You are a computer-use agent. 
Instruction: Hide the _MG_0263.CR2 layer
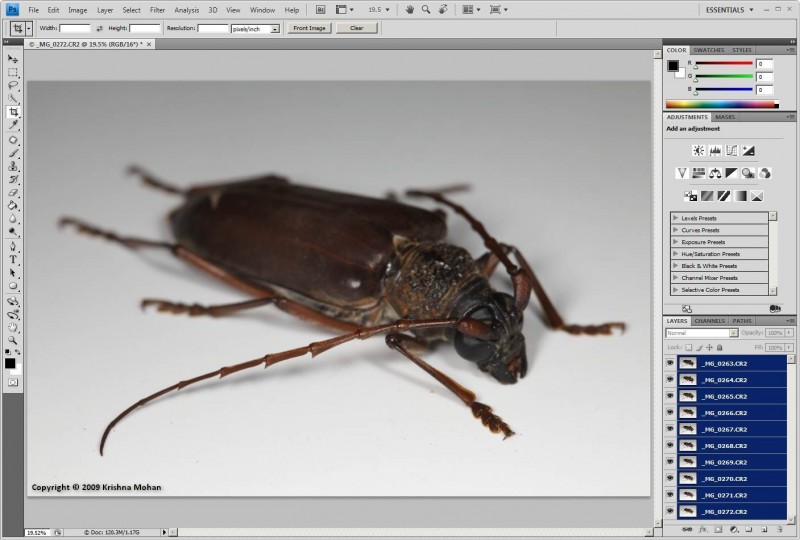[670, 363]
